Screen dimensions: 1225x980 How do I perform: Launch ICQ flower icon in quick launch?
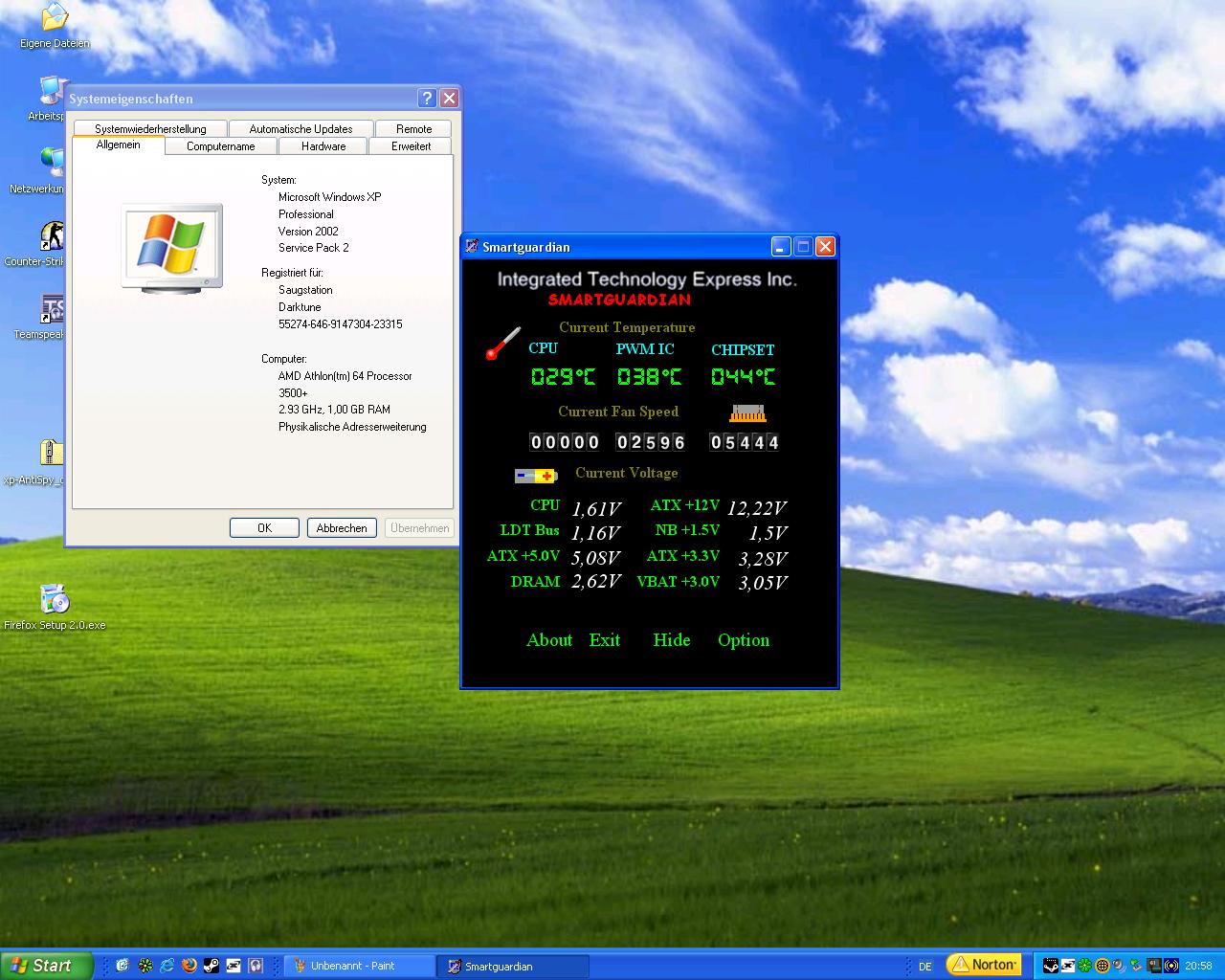145,966
